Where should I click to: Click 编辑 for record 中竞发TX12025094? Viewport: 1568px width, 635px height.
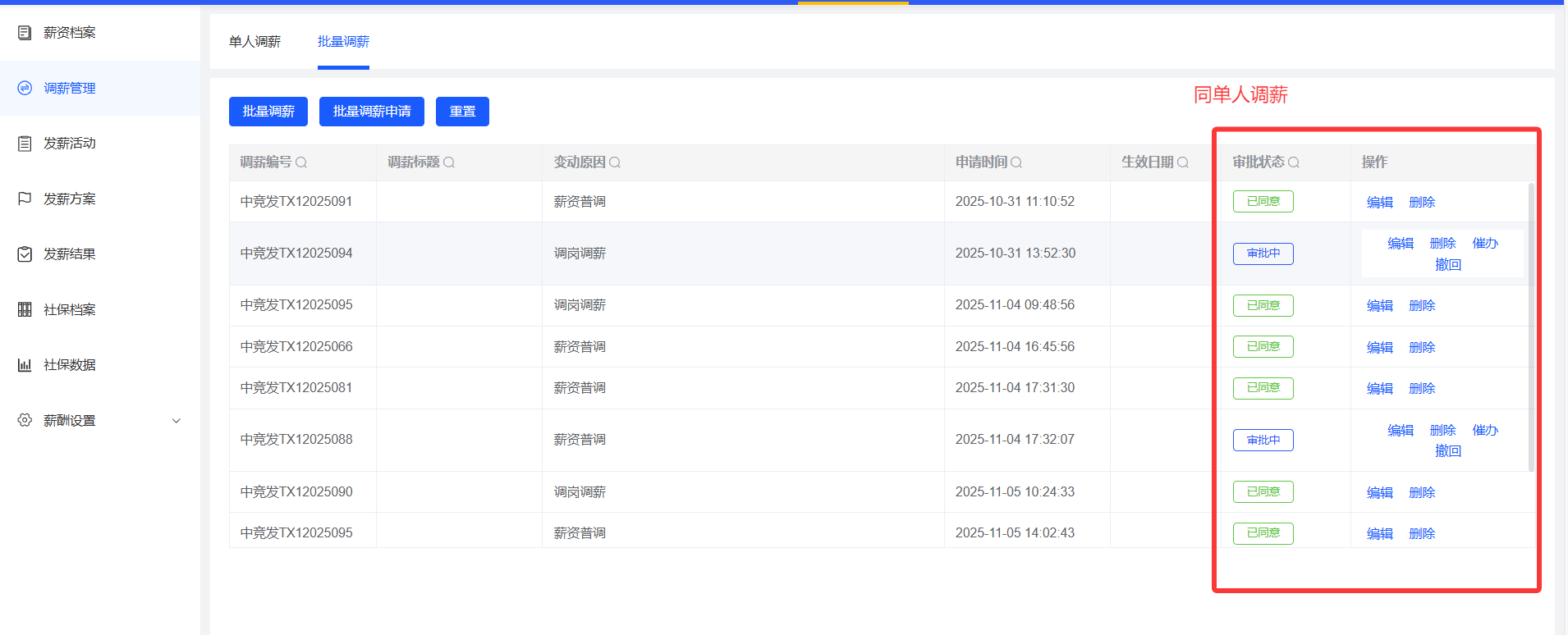1401,244
